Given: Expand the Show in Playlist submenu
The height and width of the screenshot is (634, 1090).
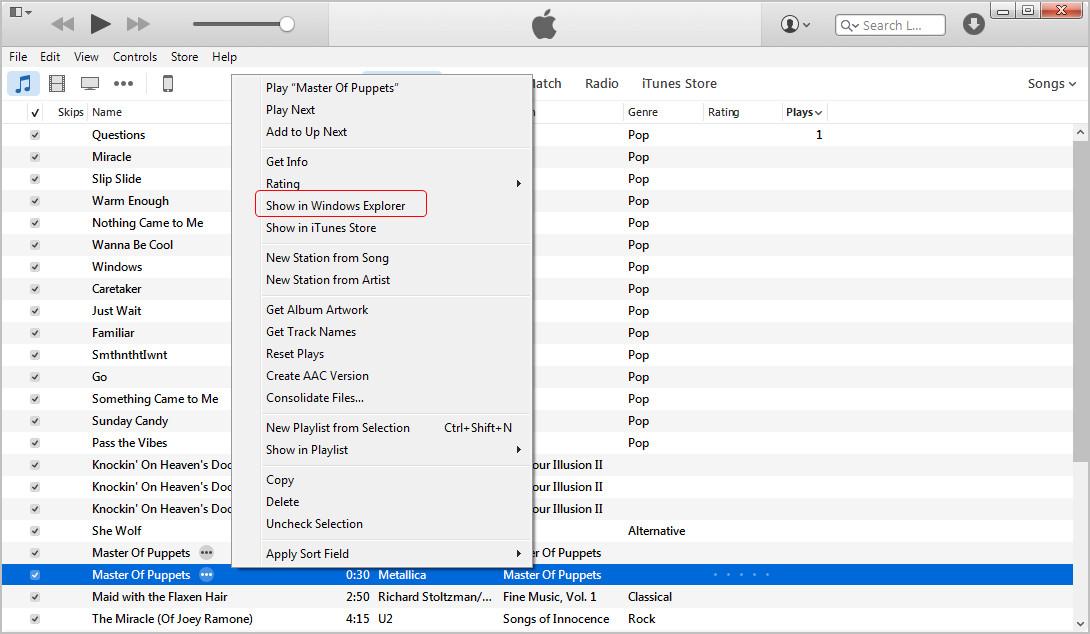Looking at the screenshot, I should point(519,450).
